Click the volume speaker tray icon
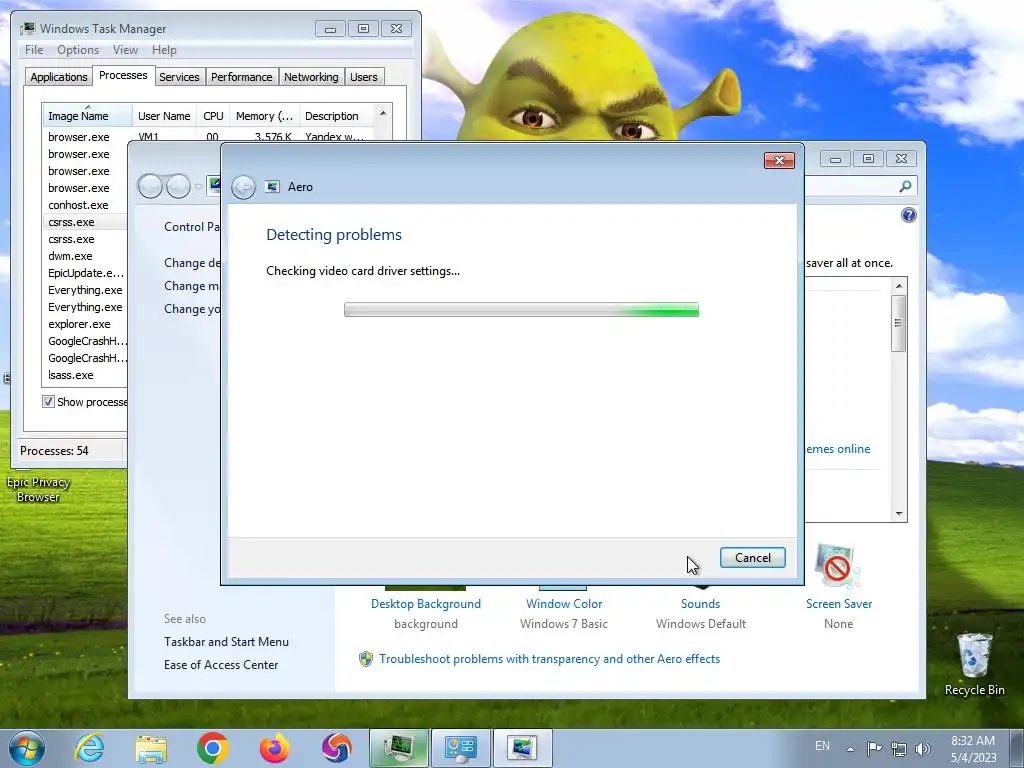Screen dimensions: 1024x768 (x=923, y=749)
